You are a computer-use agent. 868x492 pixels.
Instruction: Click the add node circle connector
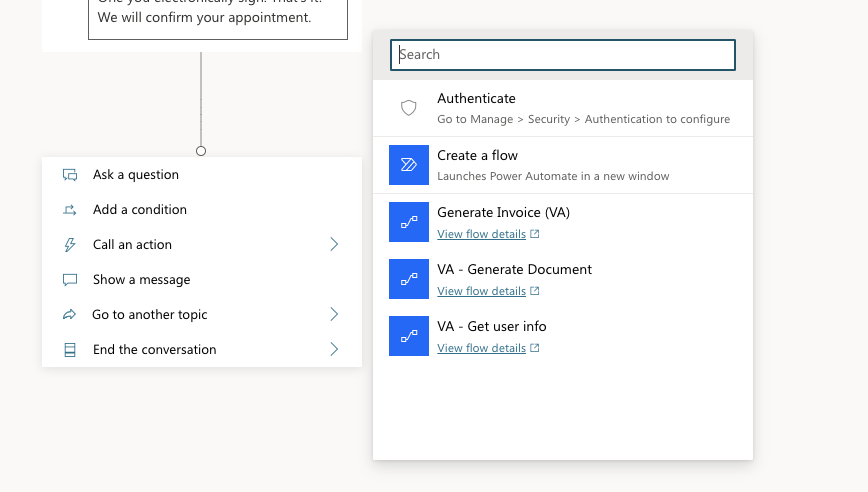[201, 151]
